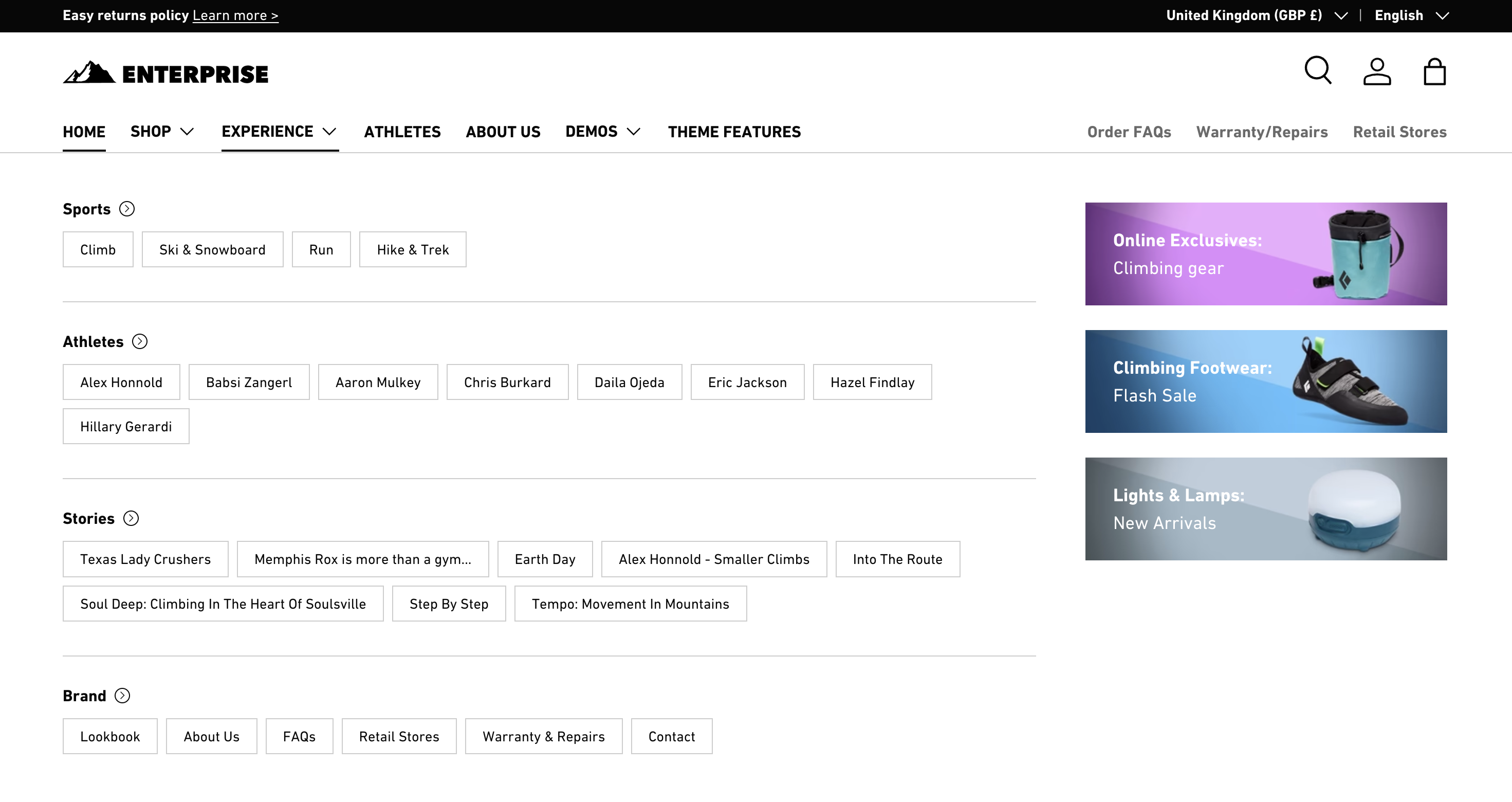1512x802 pixels.
Task: Click the Athletes section heading
Action: tap(94, 342)
